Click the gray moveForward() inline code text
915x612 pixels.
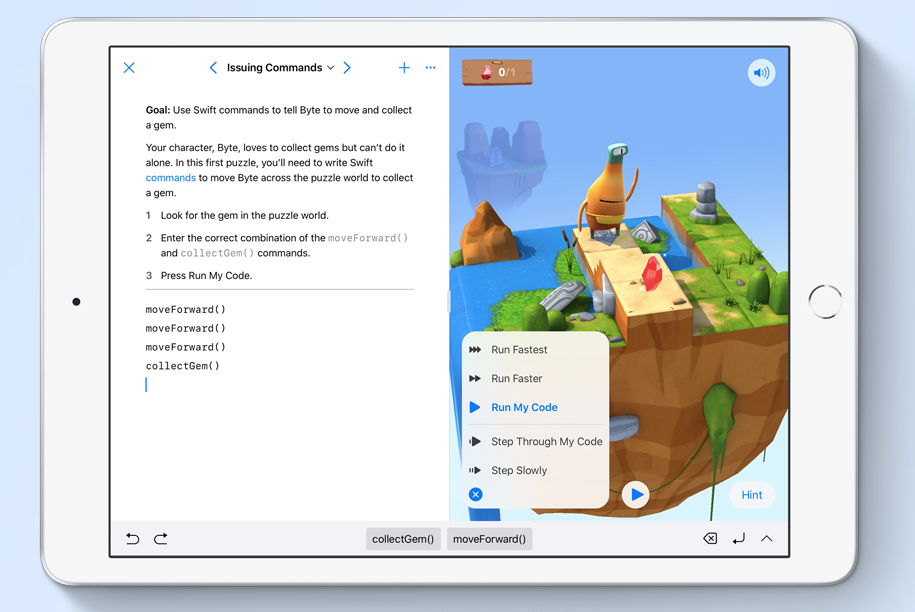(x=368, y=238)
